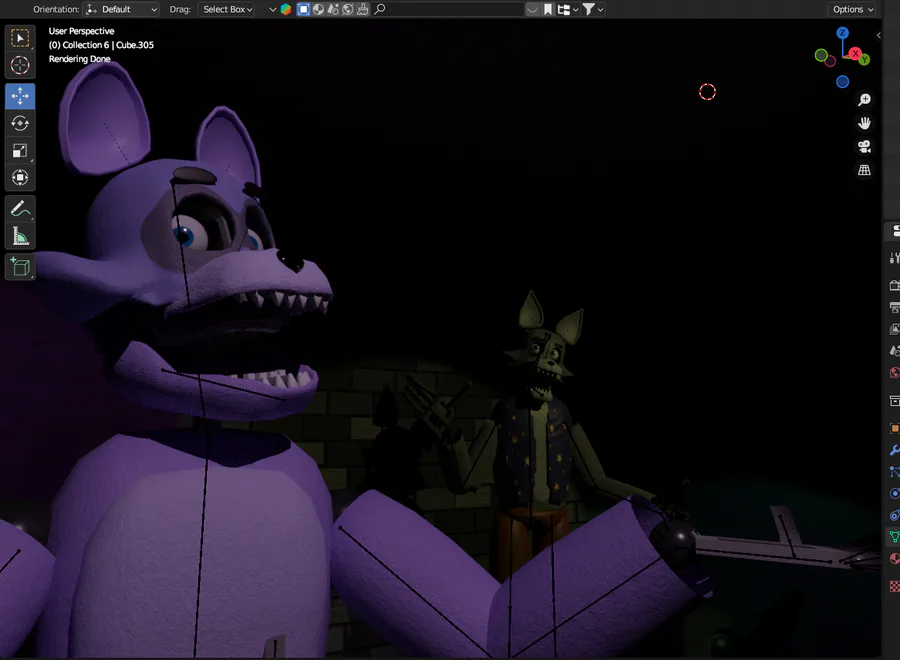Click the hand pan-view icon
This screenshot has width=900, height=660.
pos(864,123)
